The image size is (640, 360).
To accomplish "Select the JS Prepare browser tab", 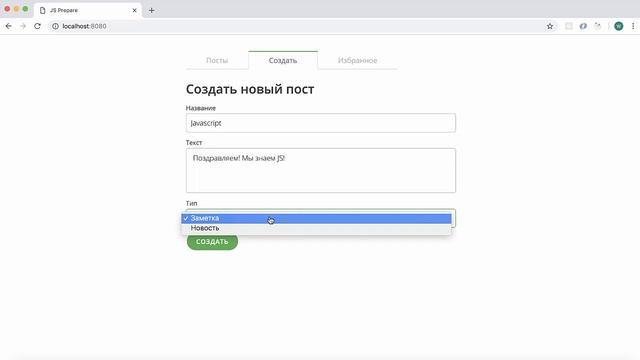I will 88,10.
